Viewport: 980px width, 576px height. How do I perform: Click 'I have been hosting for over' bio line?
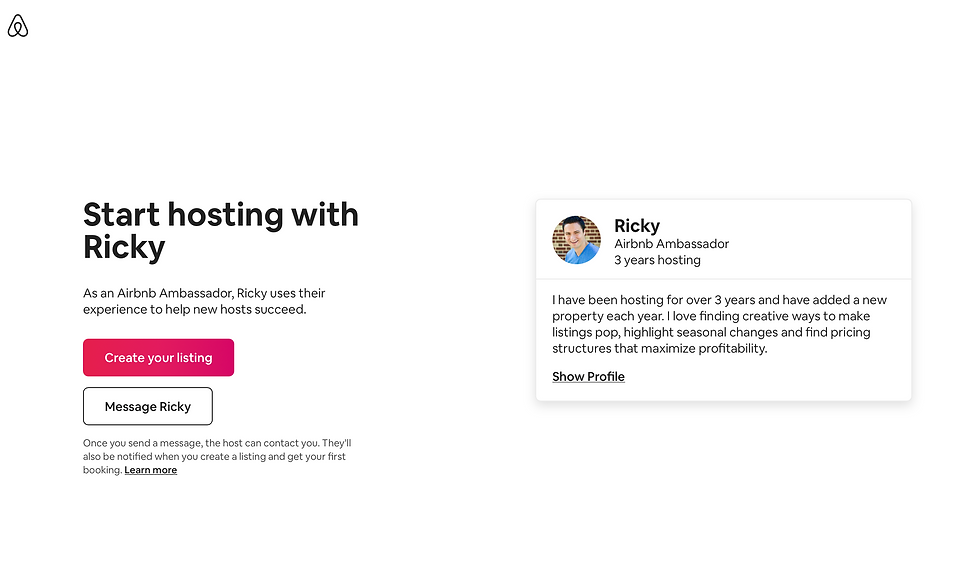[x=719, y=300]
